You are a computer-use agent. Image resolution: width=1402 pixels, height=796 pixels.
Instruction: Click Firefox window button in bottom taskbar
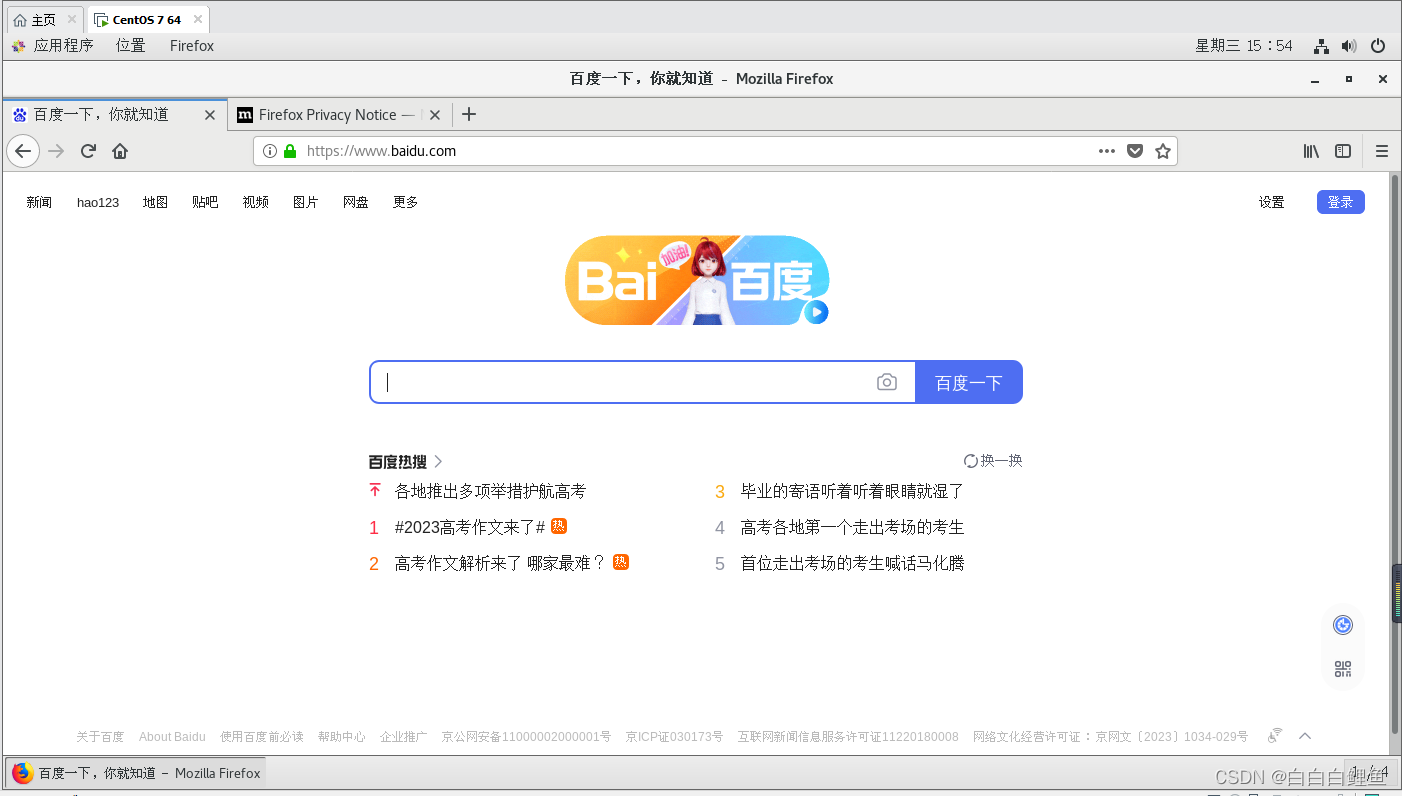[136, 773]
